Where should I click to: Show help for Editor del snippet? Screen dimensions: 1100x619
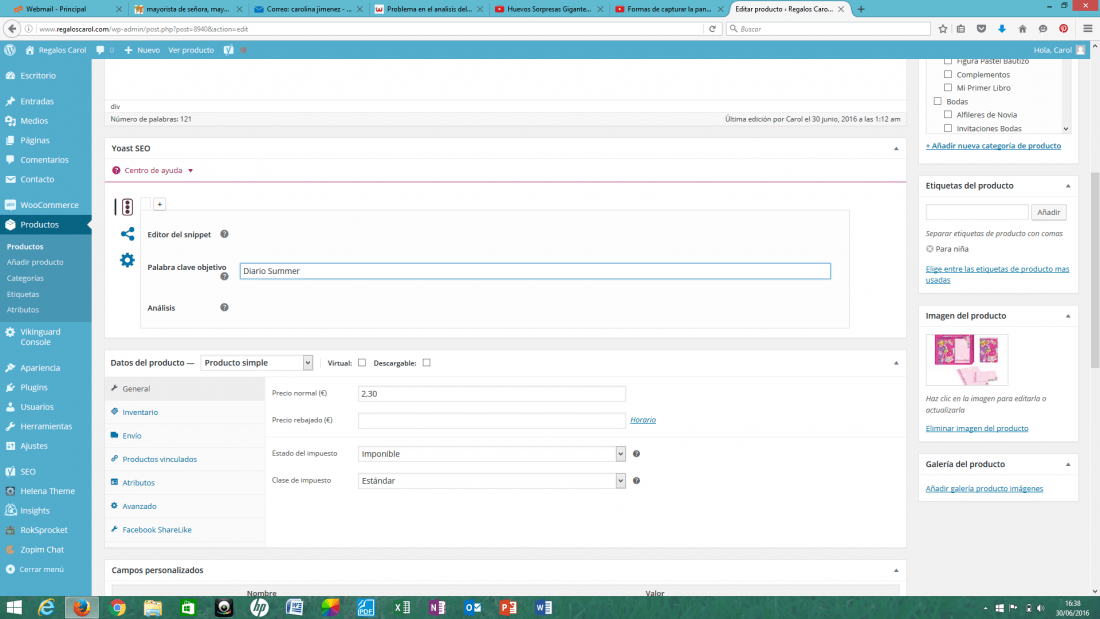tap(224, 234)
